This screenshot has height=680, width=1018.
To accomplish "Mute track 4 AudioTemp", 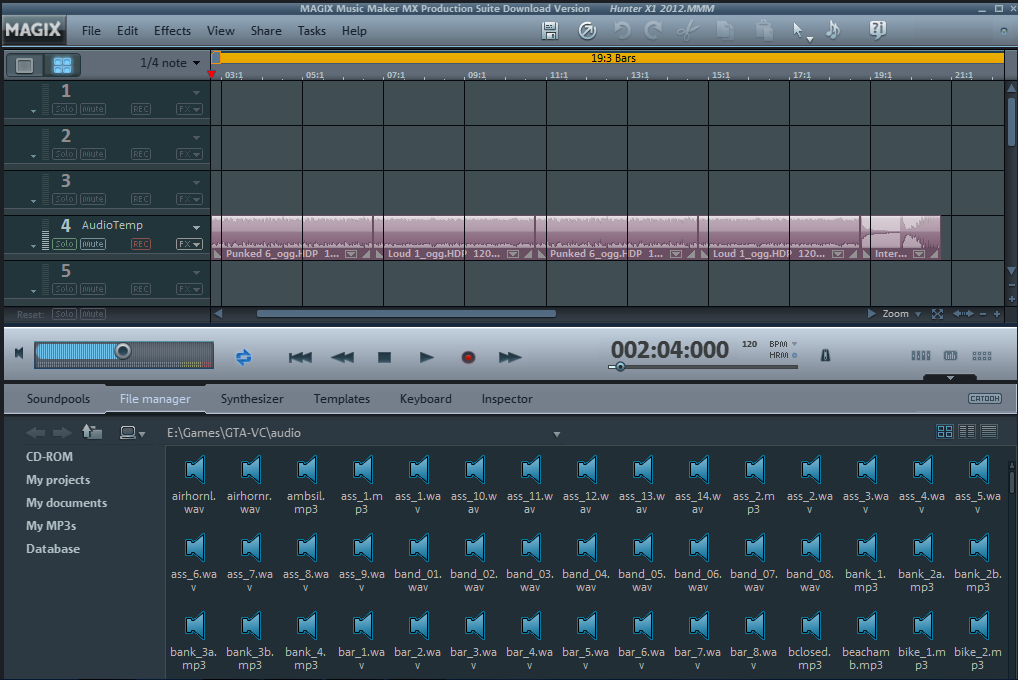I will [93, 244].
